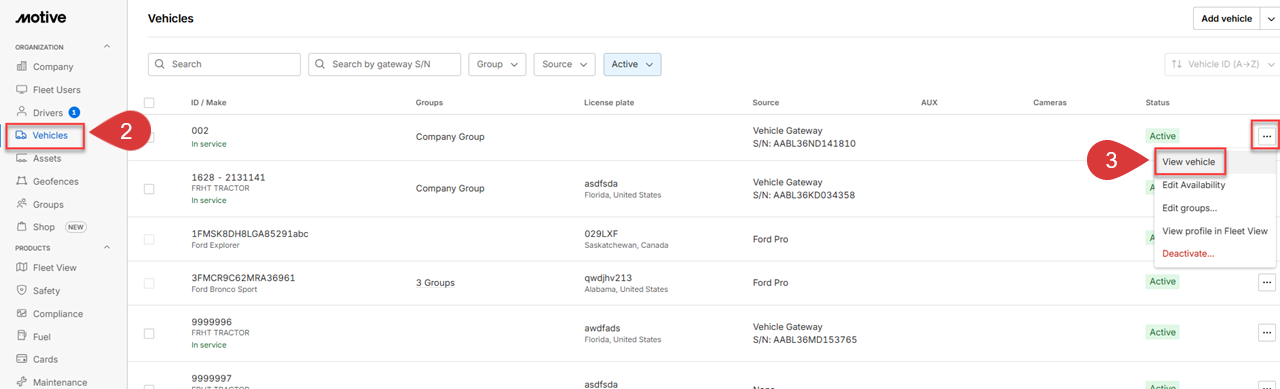Viewport: 1280px width, 389px height.
Task: Click the Fleet View map icon
Action: click(22, 268)
